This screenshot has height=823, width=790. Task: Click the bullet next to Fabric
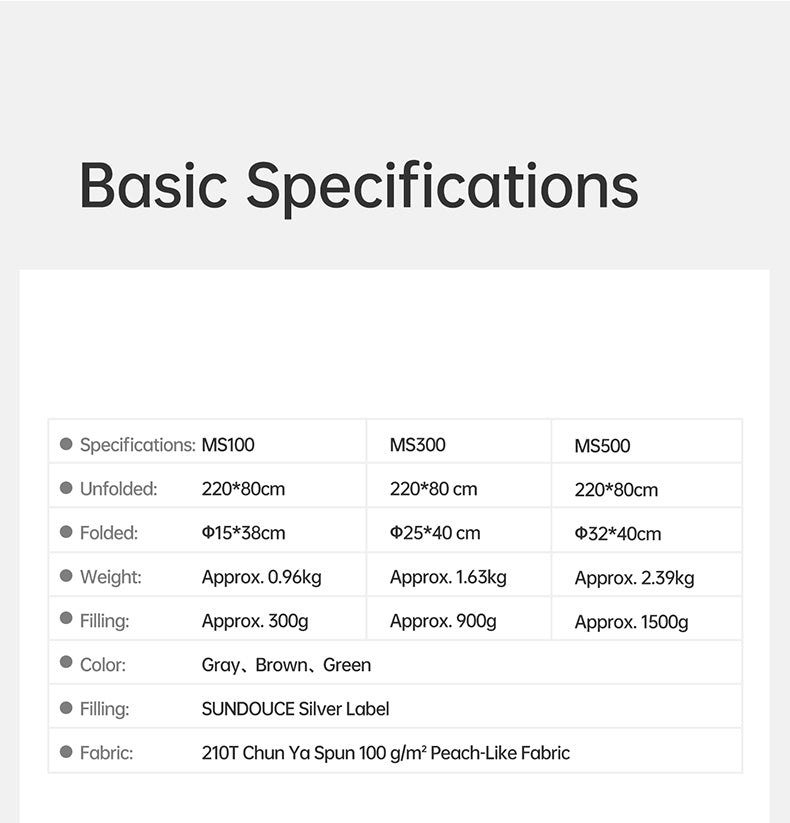pos(66,752)
